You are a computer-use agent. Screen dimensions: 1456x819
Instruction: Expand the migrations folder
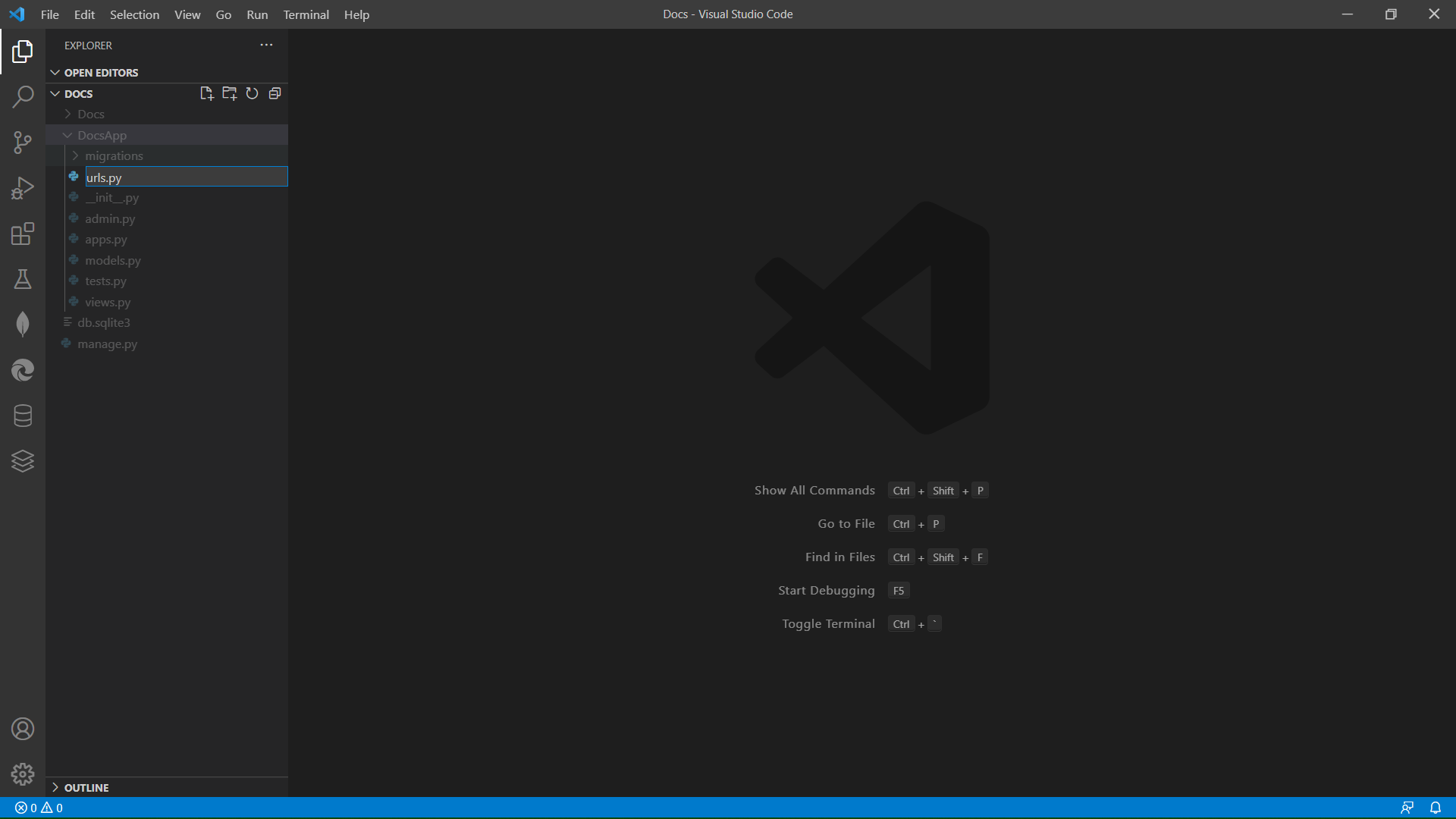[114, 156]
